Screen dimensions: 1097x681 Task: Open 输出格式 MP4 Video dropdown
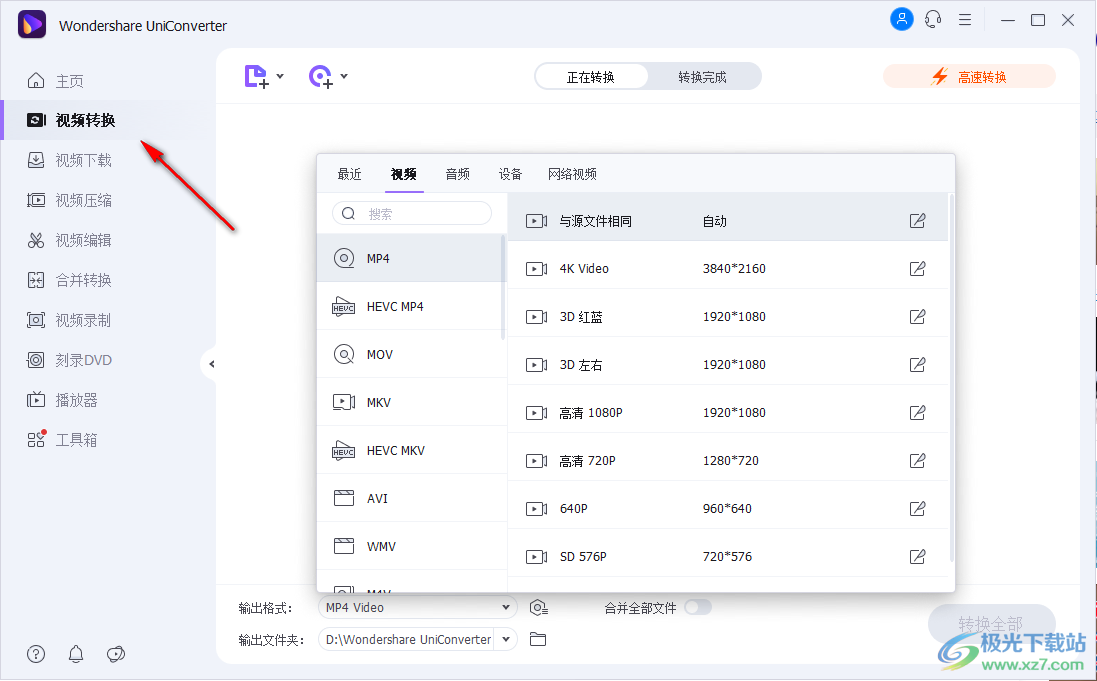click(x=418, y=608)
